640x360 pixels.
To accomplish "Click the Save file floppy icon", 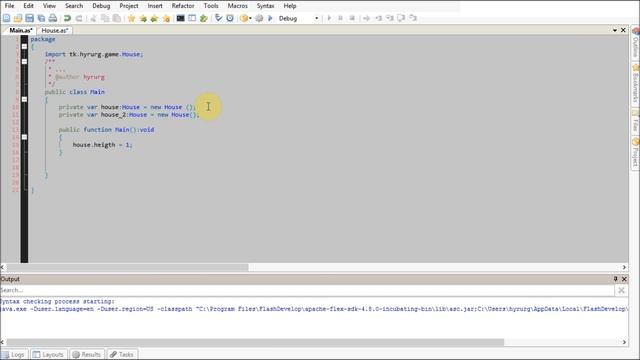I will pos(29,18).
